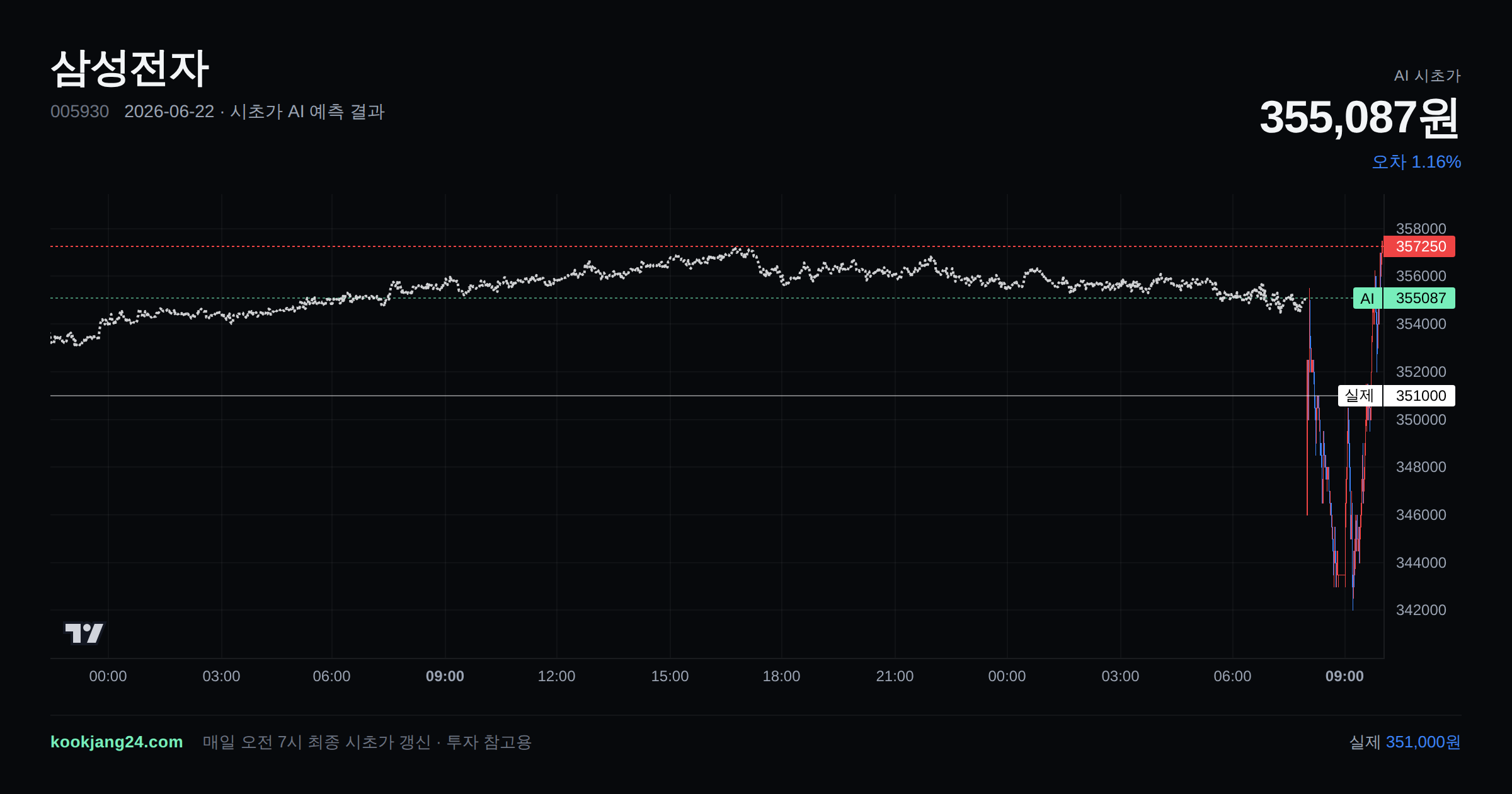Click the 346000 price axis label
The image size is (1512, 794).
[x=1421, y=515]
